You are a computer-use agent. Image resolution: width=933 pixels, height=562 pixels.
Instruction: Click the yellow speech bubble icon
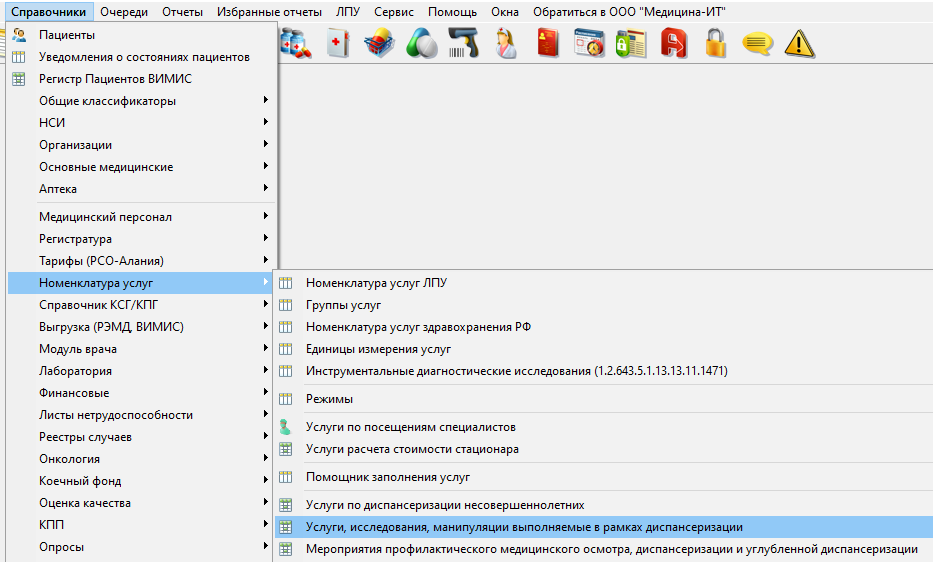click(x=757, y=43)
